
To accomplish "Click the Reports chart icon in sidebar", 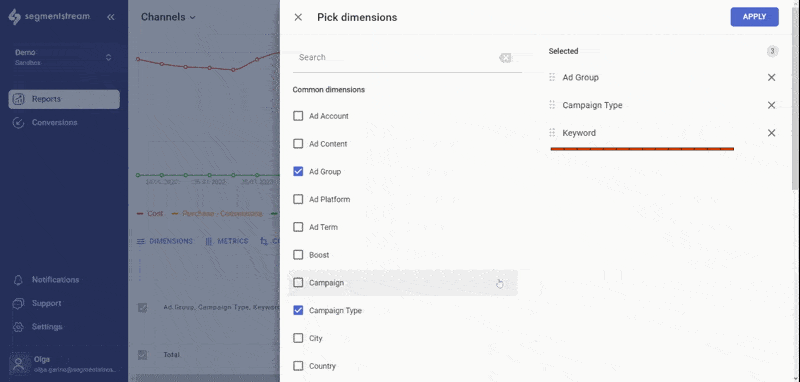I will pos(18,99).
